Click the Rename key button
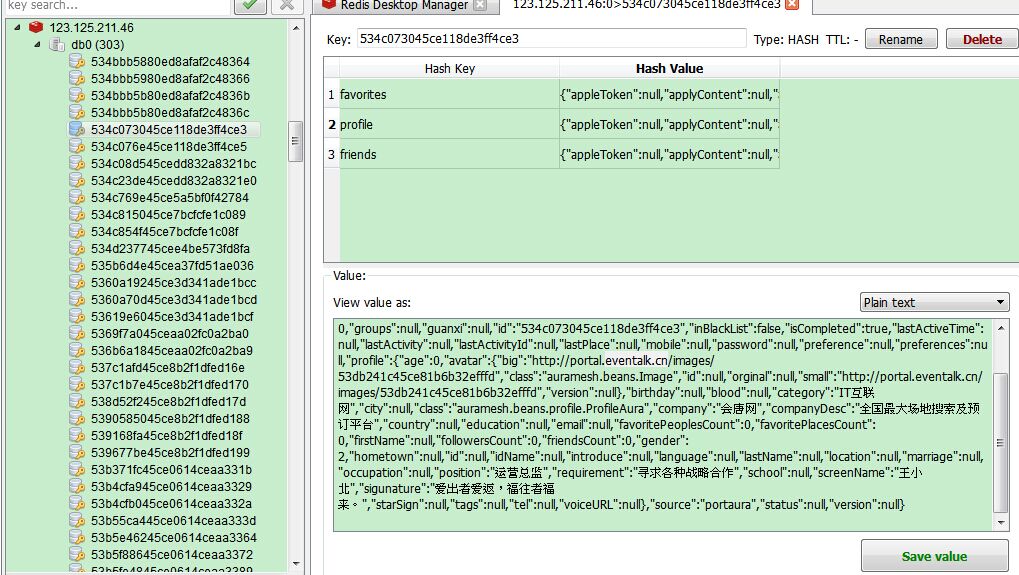The image size is (1019, 575). tap(901, 39)
